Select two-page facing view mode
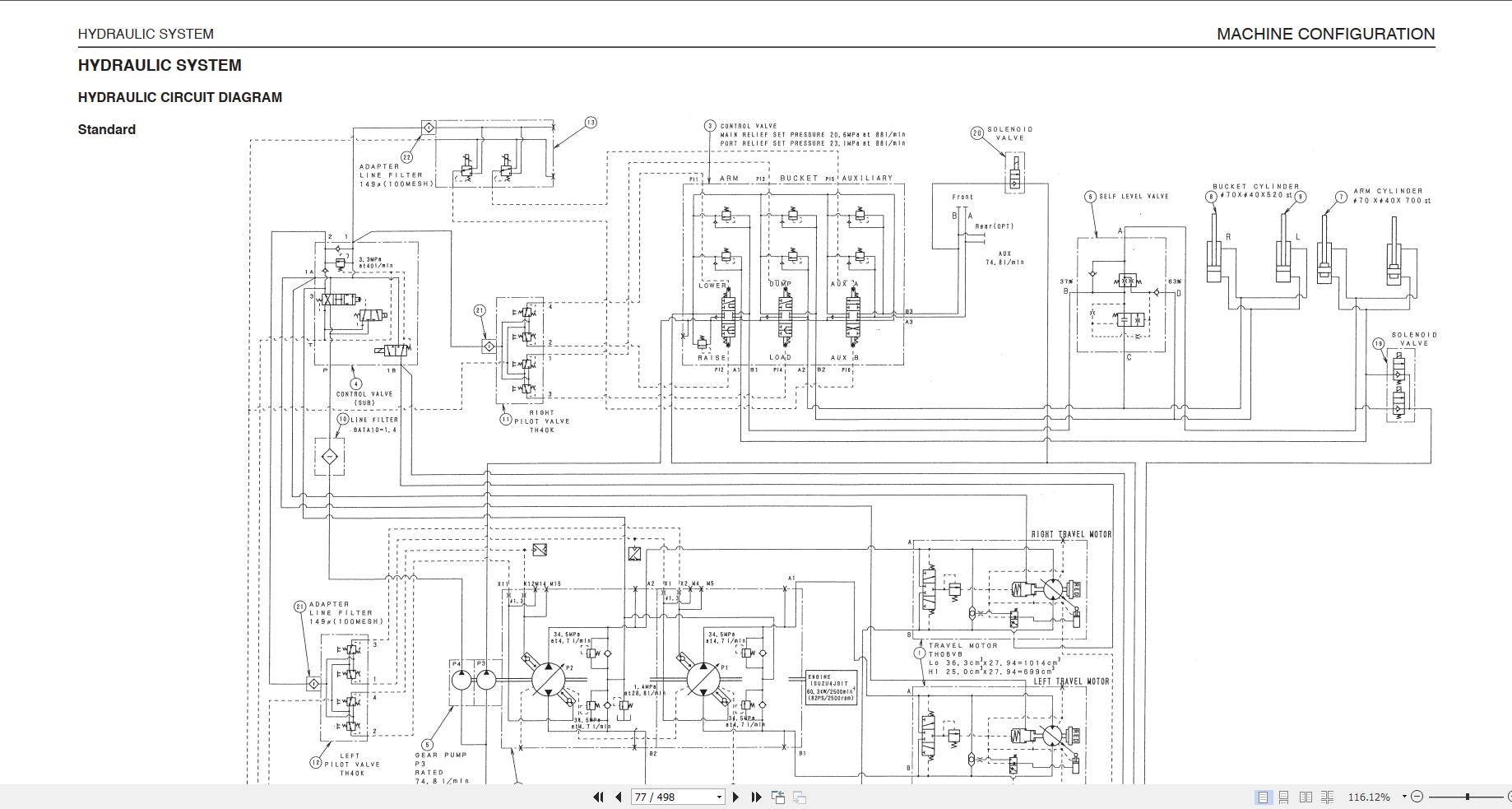The image size is (1512, 809). pos(1306,797)
